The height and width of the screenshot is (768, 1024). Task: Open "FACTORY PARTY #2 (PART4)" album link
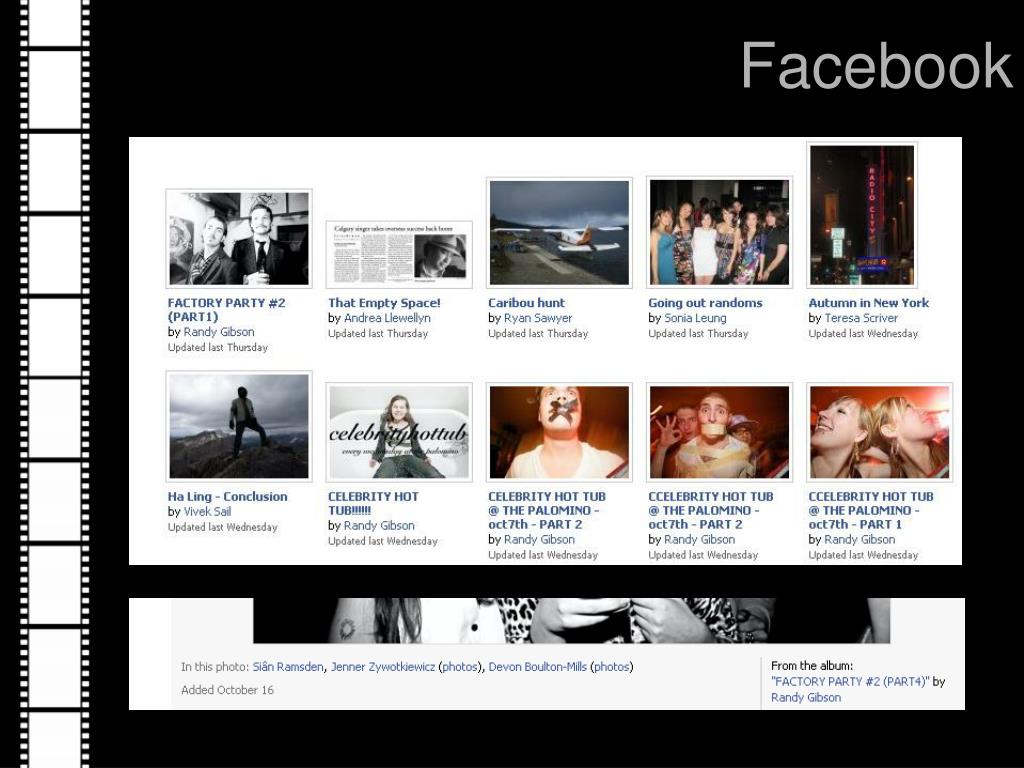click(850, 682)
